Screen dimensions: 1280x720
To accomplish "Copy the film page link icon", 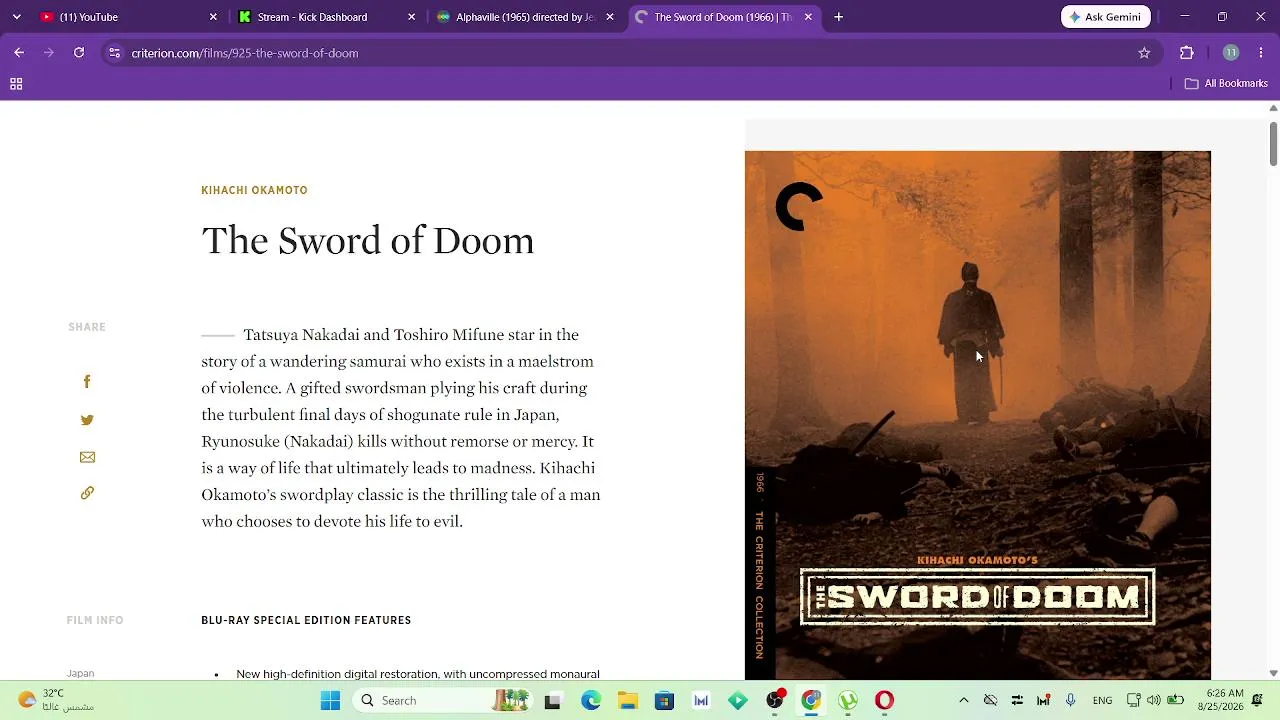I will click(87, 493).
